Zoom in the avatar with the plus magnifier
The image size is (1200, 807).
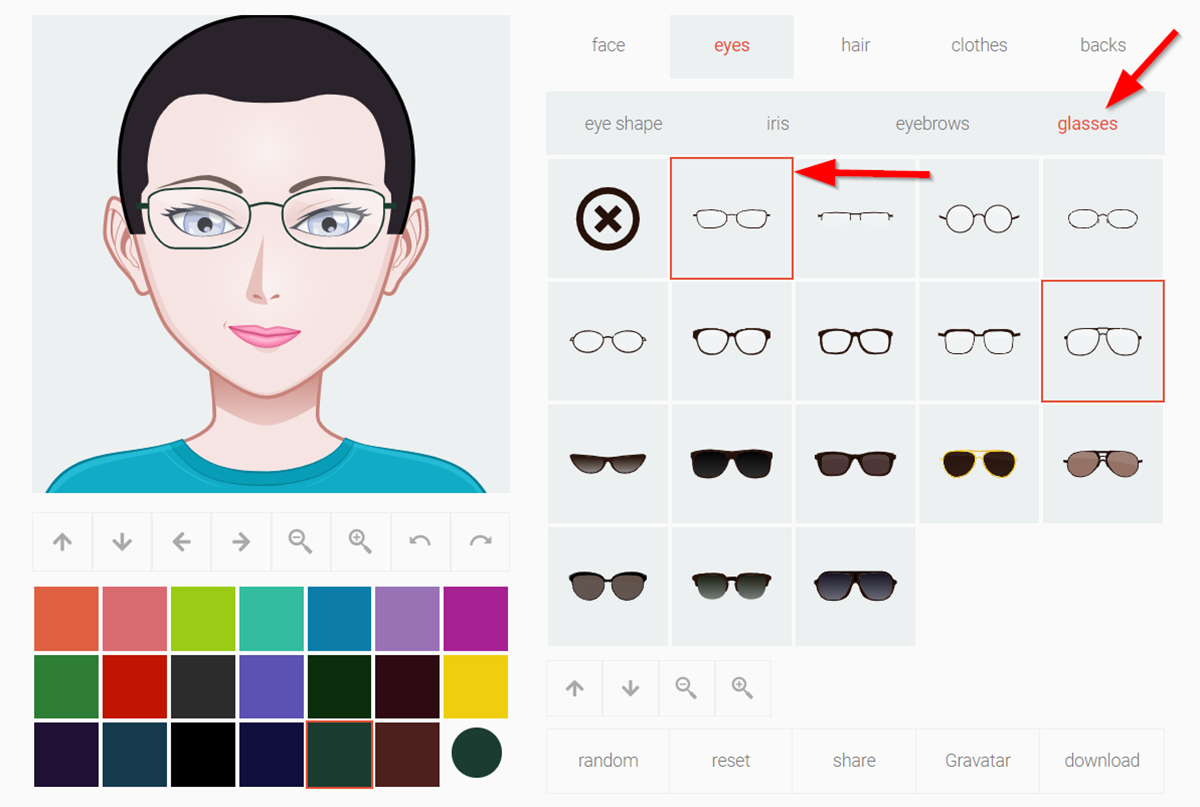(x=361, y=541)
